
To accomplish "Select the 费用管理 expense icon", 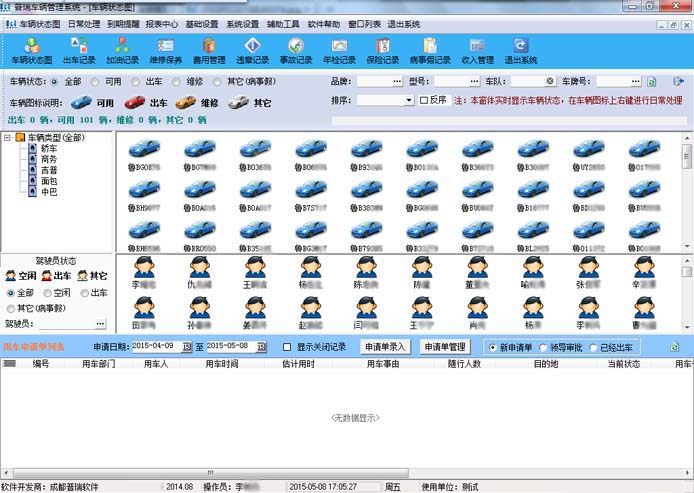I will 209,50.
